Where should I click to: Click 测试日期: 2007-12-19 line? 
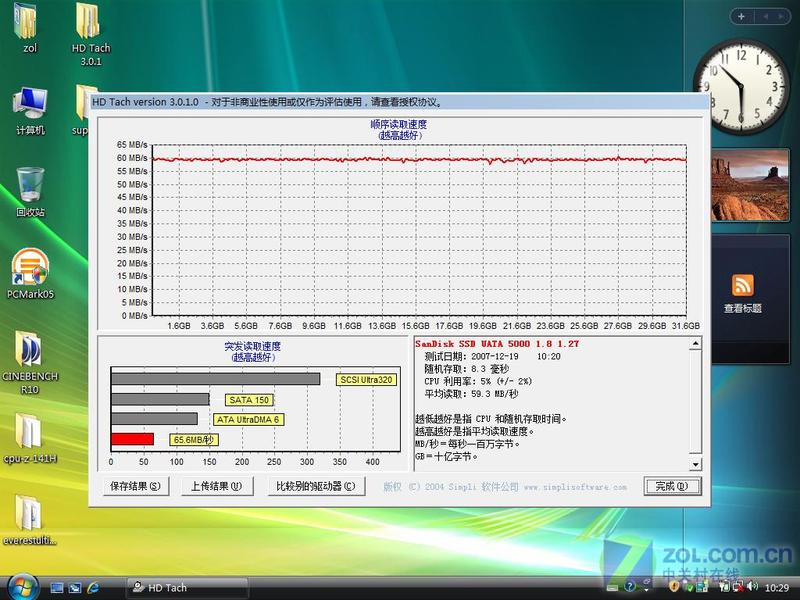tap(492, 357)
